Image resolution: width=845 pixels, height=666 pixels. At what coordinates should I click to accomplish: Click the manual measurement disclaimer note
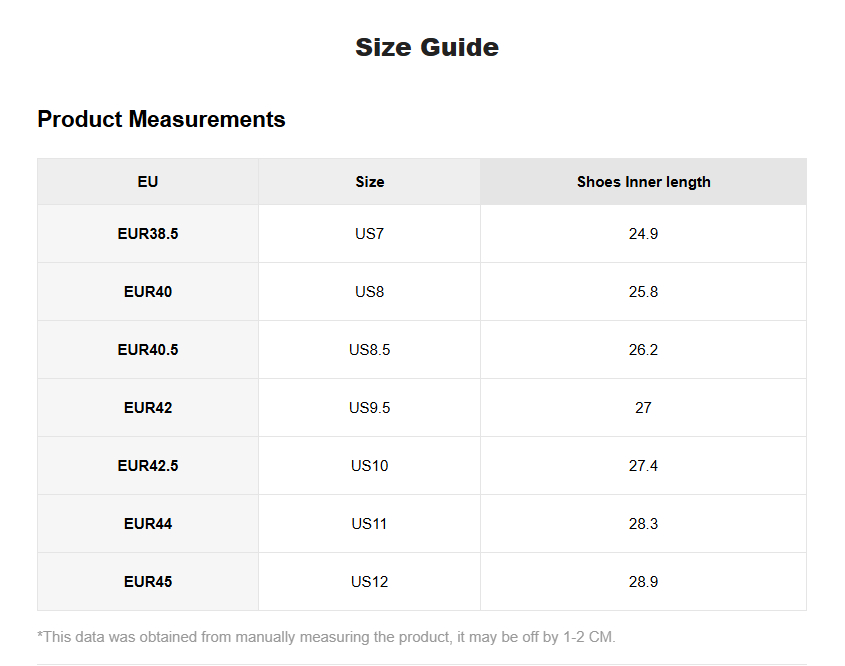[326, 637]
